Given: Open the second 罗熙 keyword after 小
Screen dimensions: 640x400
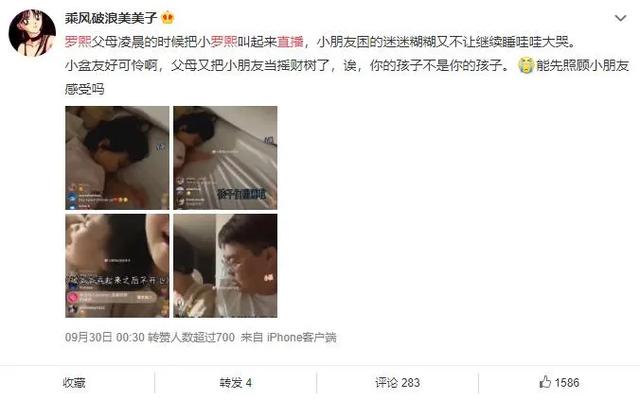Looking at the screenshot, I should (224, 42).
